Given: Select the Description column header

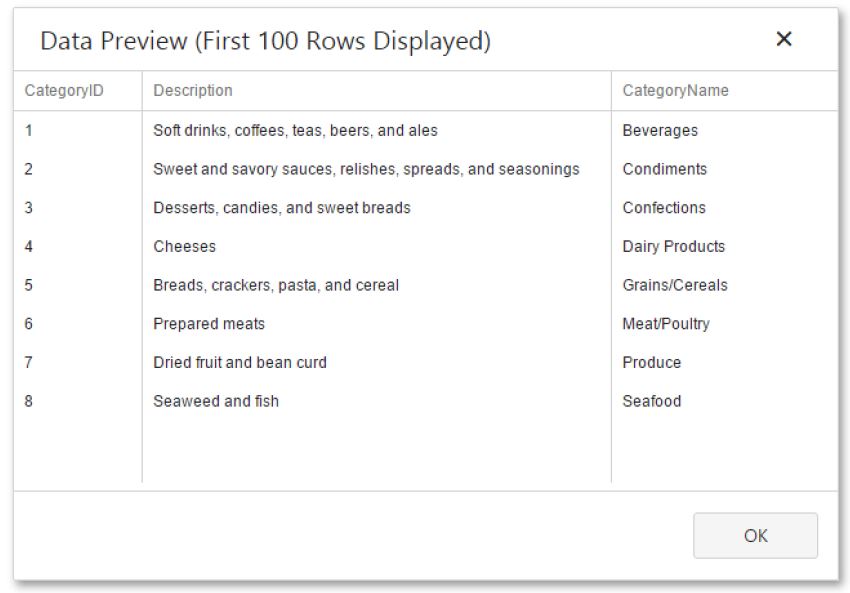Looking at the screenshot, I should point(193,91).
